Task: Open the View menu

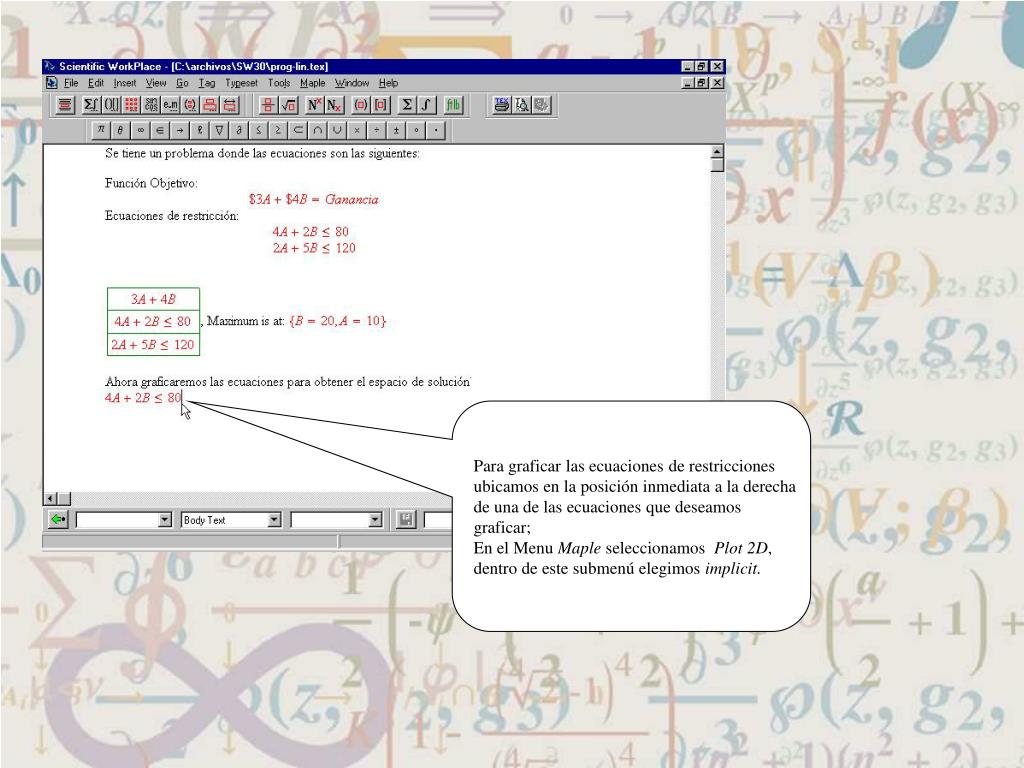Action: click(x=155, y=83)
